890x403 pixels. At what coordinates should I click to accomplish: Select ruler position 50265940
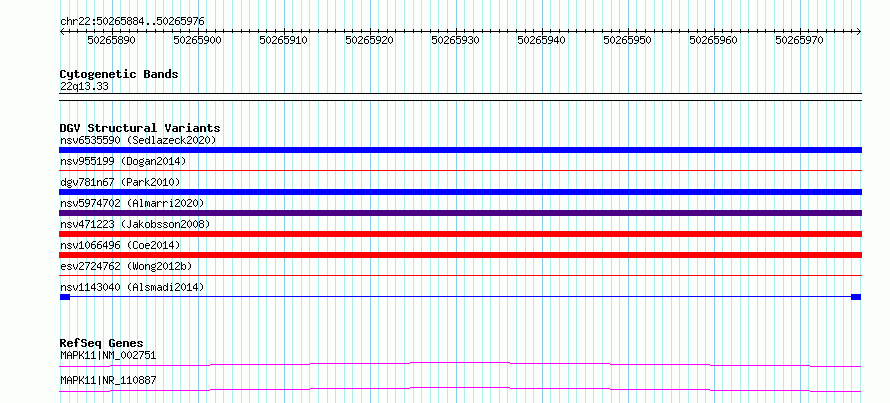543,41
